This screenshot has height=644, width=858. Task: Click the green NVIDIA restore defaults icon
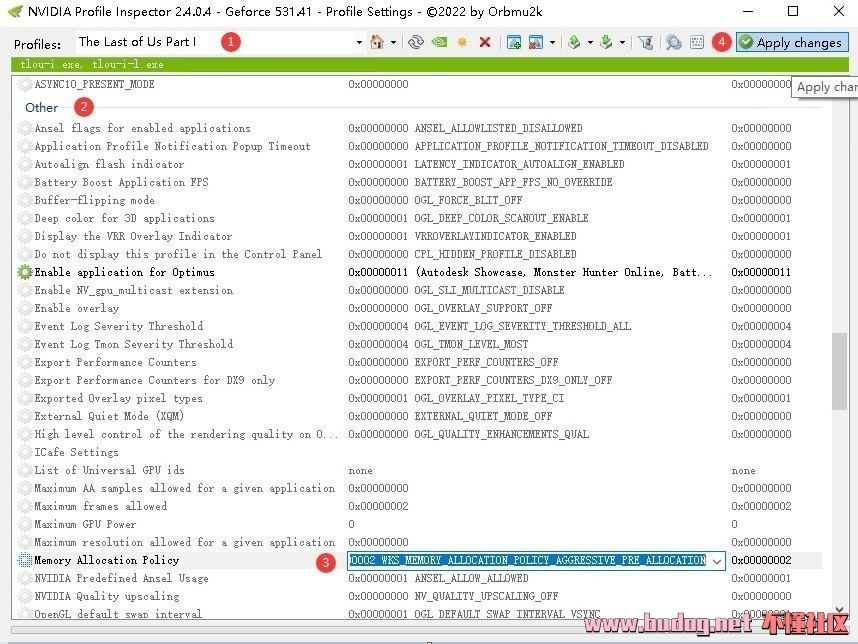(x=438, y=43)
